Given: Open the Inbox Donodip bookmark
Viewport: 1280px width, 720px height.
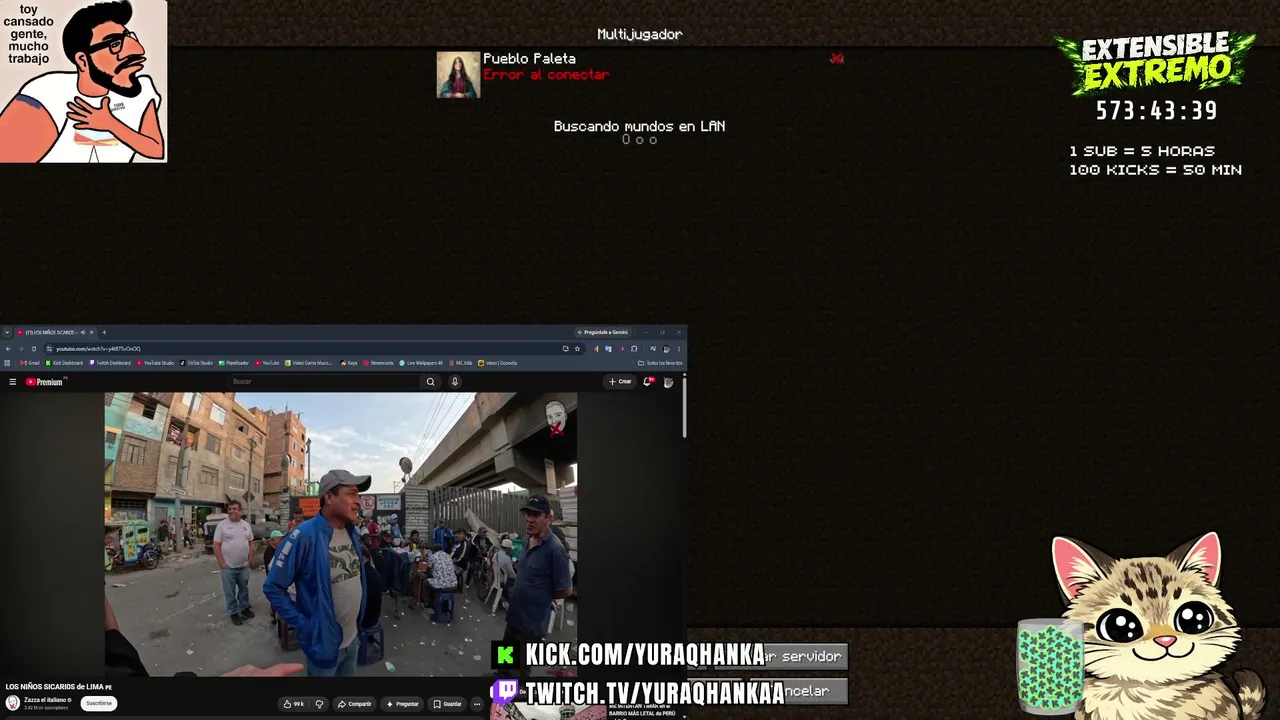Looking at the screenshot, I should pos(498,363).
